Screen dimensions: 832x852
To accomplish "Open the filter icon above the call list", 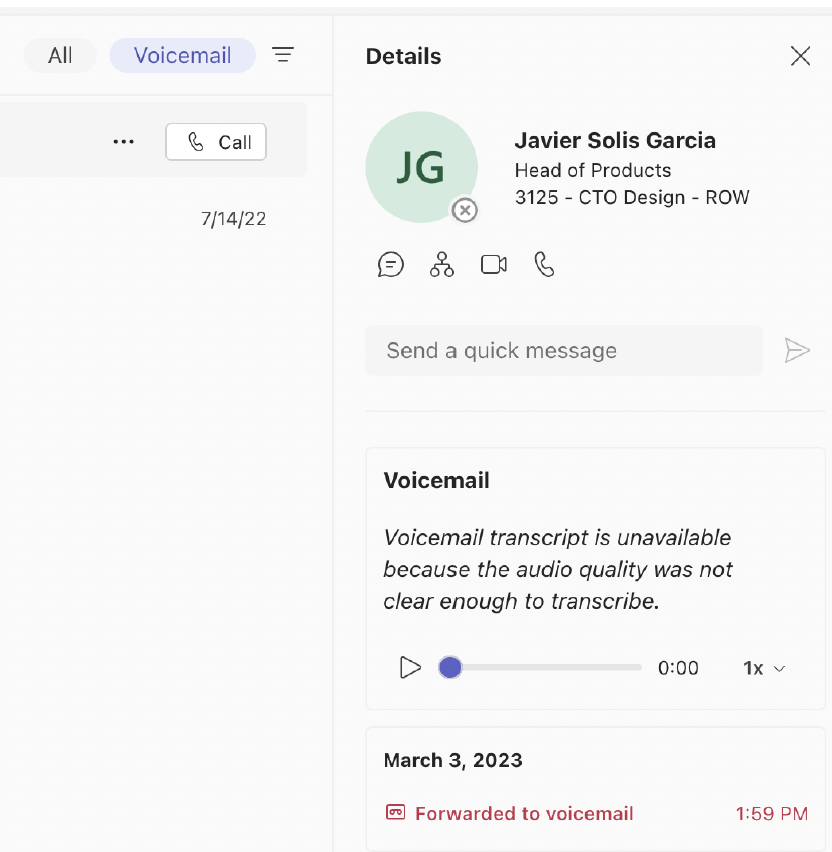I will (x=283, y=55).
